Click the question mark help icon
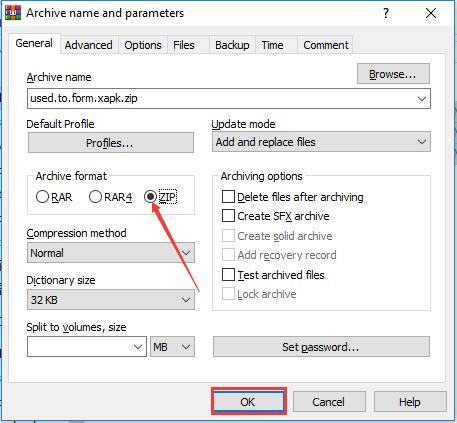Viewport: 457px width, 423px height. pos(386,14)
